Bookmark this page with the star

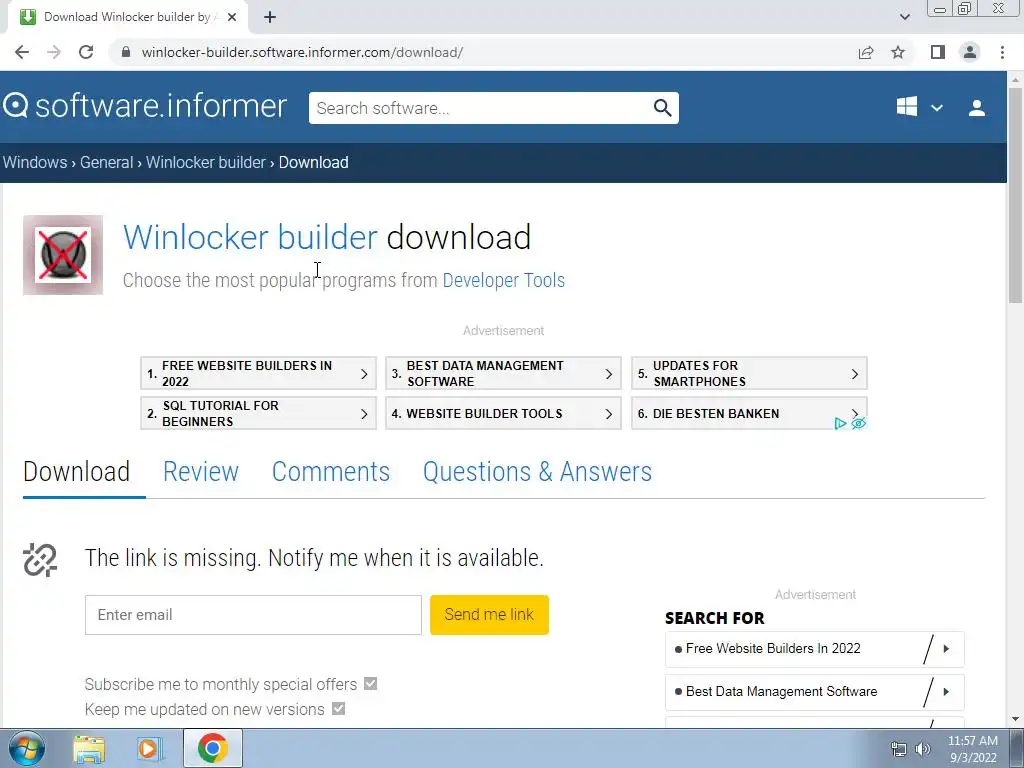point(898,52)
